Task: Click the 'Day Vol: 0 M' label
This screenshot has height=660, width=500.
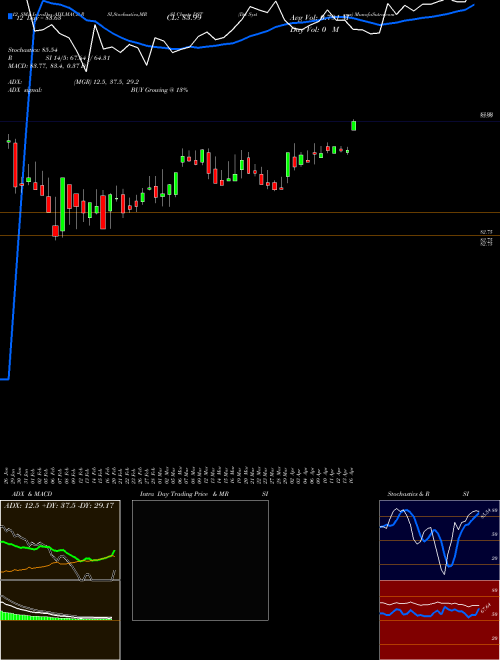Action: click(x=314, y=30)
